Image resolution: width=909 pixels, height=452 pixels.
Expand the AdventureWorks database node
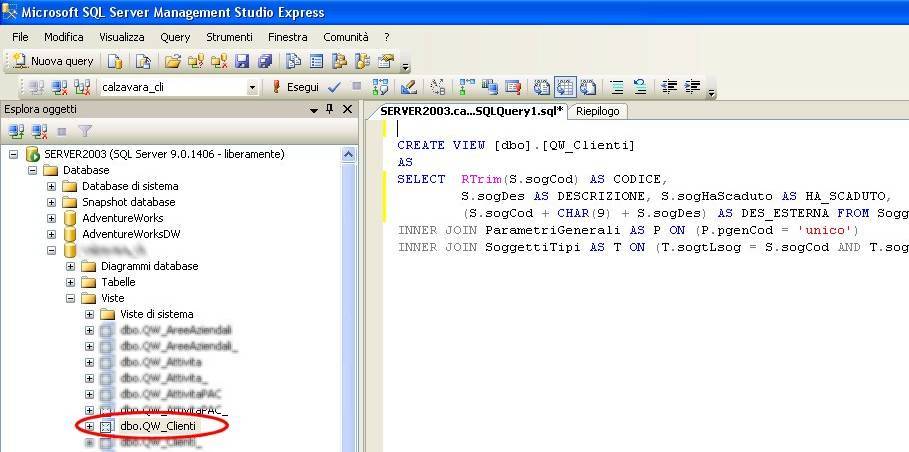(52, 218)
